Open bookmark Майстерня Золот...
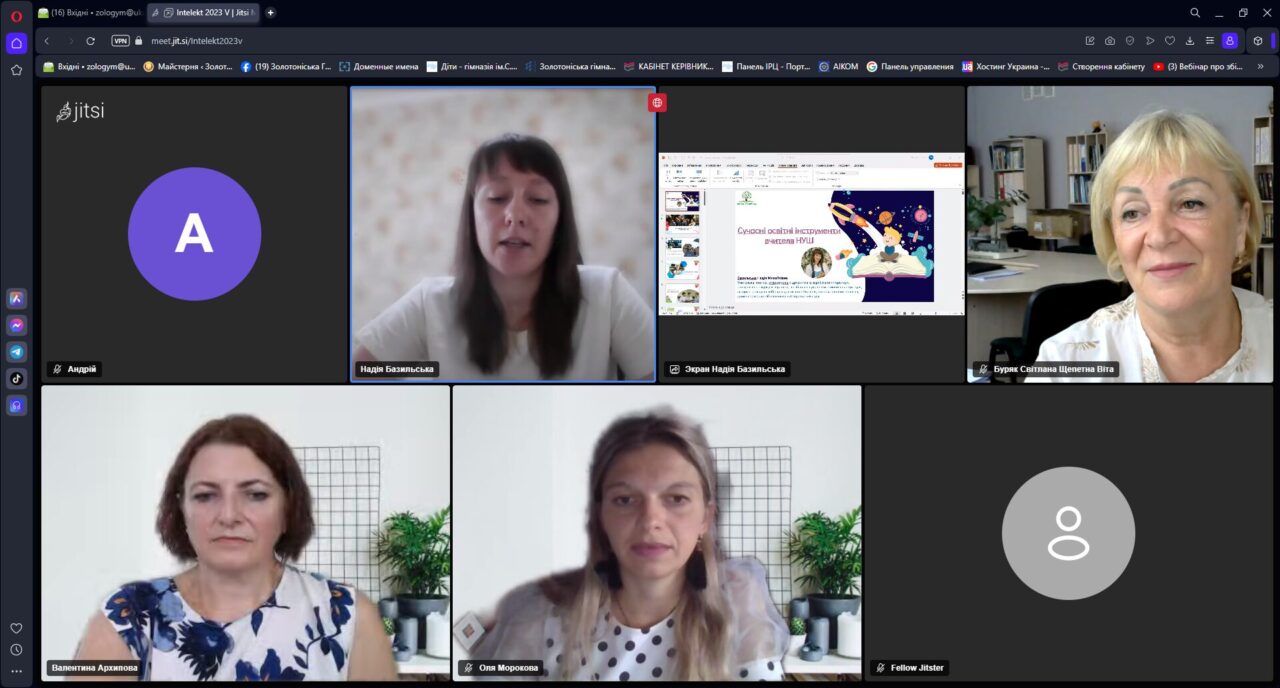Image resolution: width=1280 pixels, height=688 pixels. coord(188,67)
